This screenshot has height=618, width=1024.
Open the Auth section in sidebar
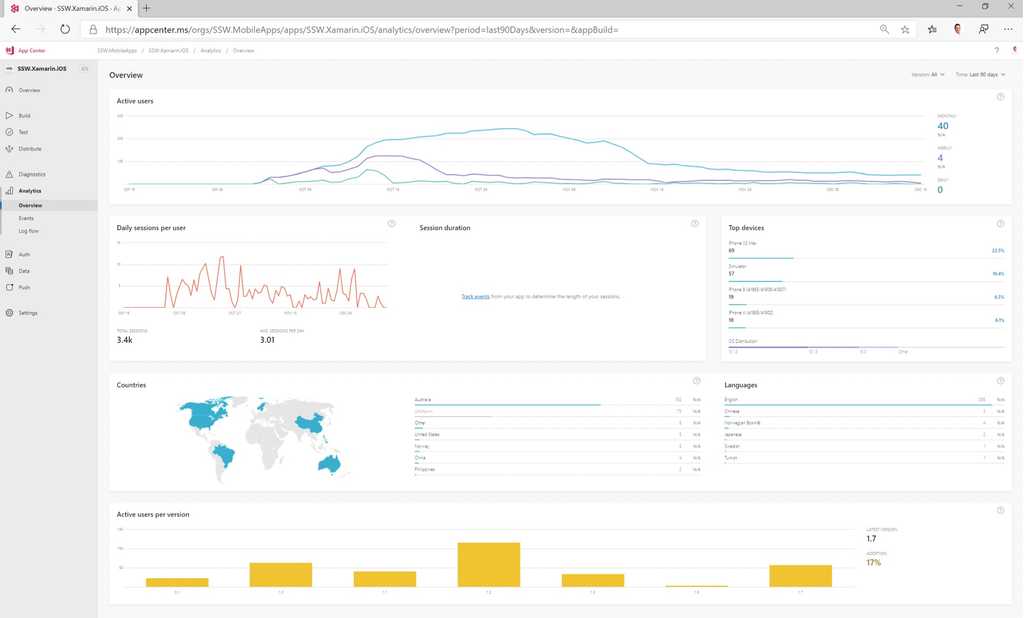(24, 255)
